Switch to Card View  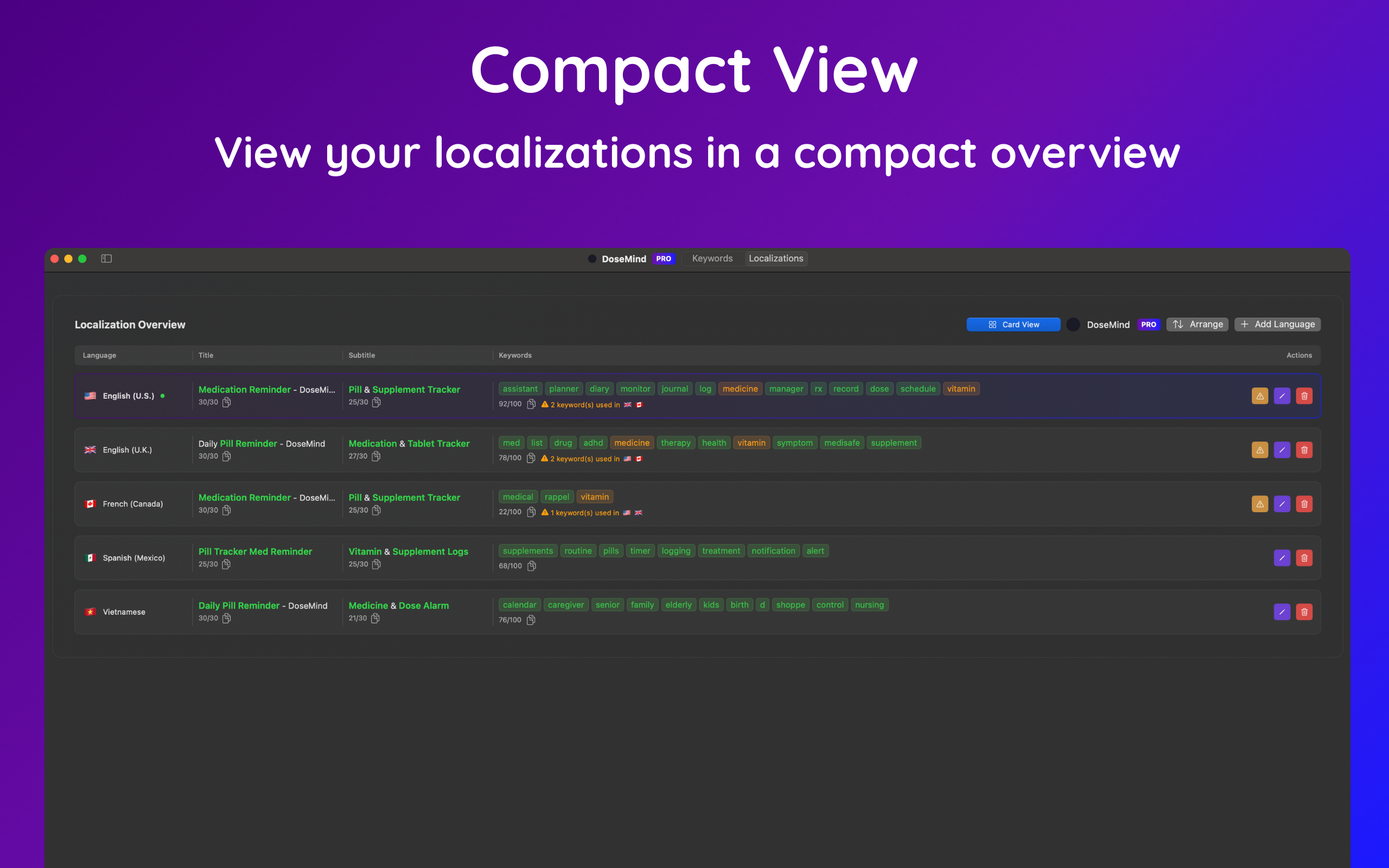coord(1013,324)
